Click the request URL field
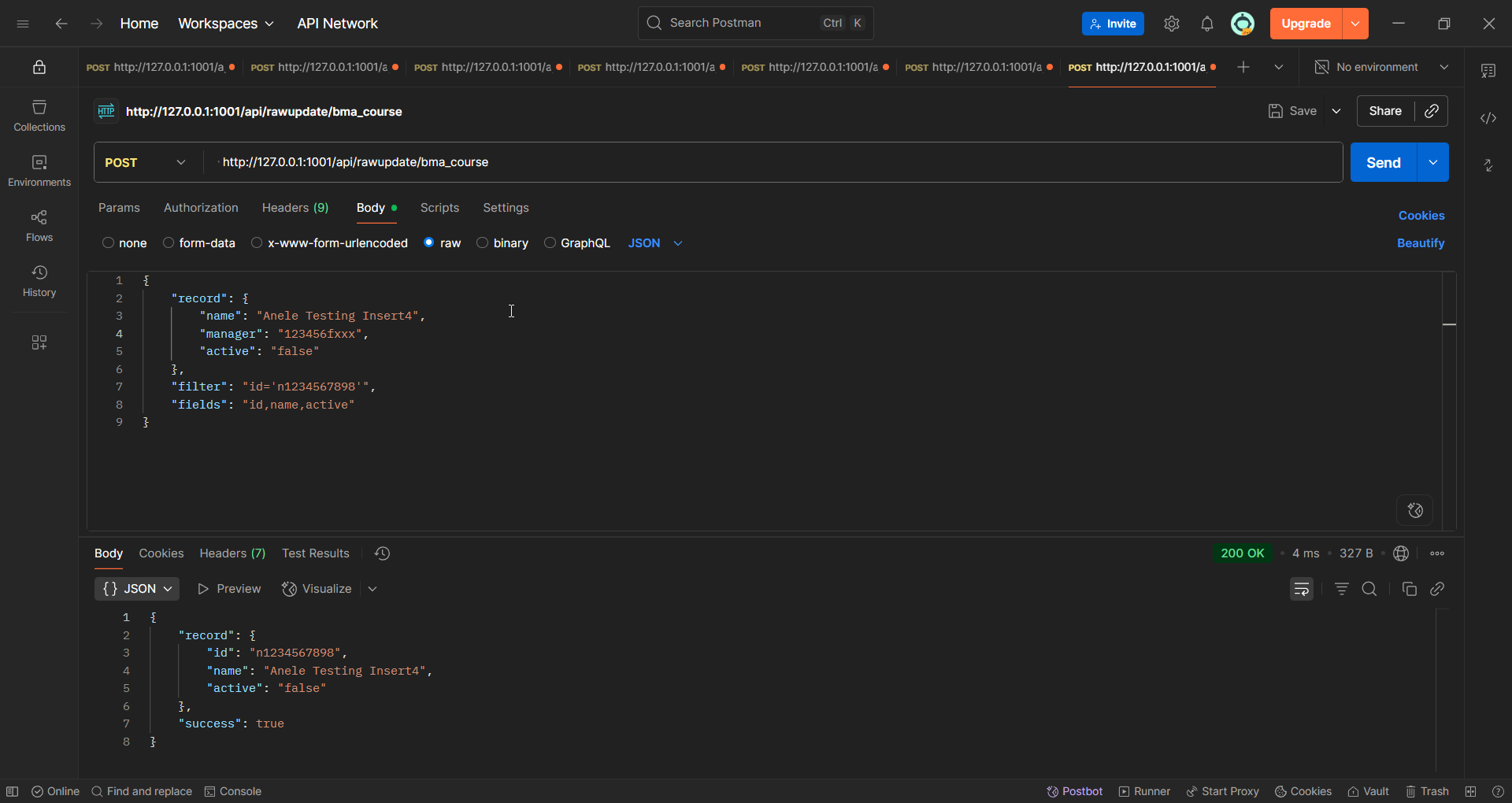Viewport: 1512px width, 803px height. click(x=773, y=162)
